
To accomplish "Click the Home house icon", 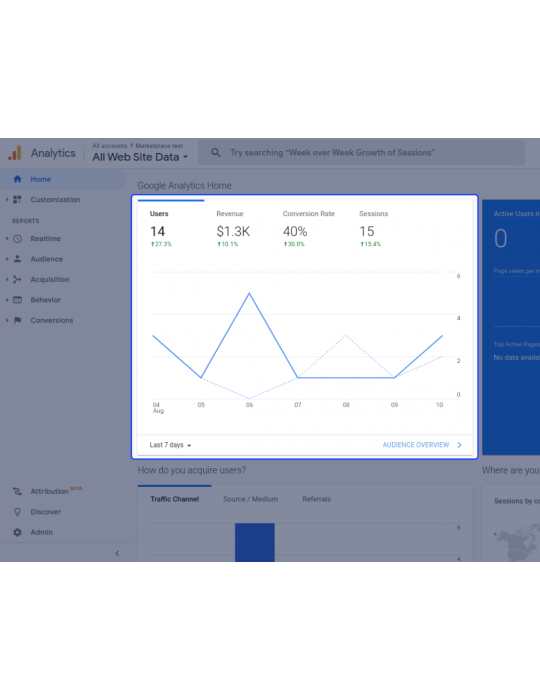I will tap(17, 179).
